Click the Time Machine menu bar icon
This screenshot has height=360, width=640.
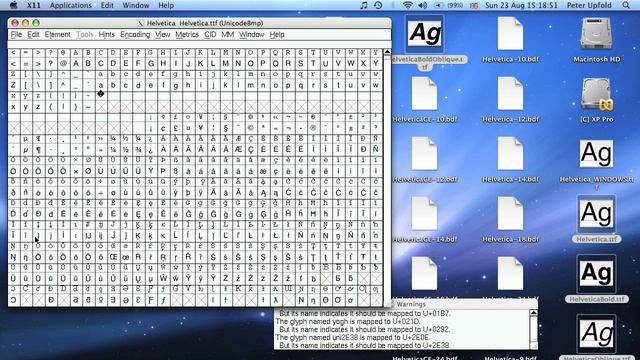tap(378, 5)
